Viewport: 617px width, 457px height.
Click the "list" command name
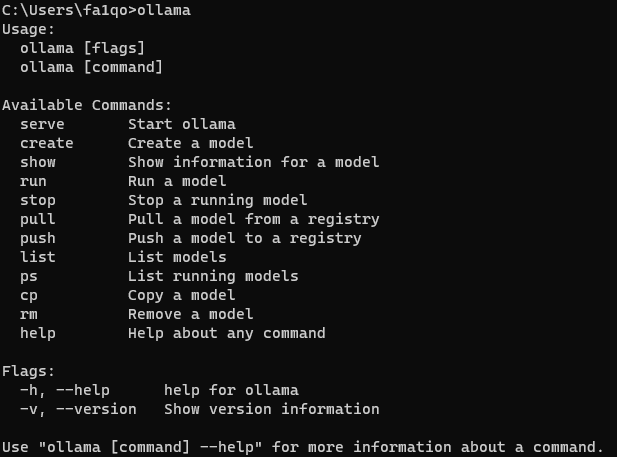click(x=38, y=257)
